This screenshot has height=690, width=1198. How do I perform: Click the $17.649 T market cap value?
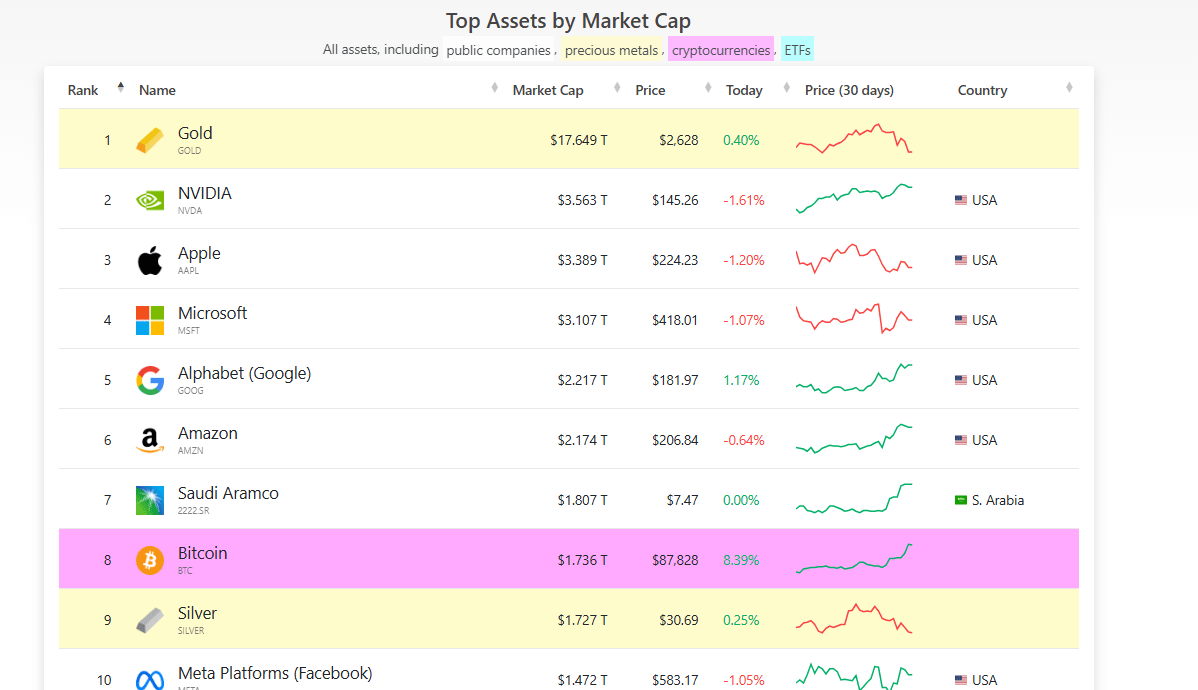pos(578,140)
